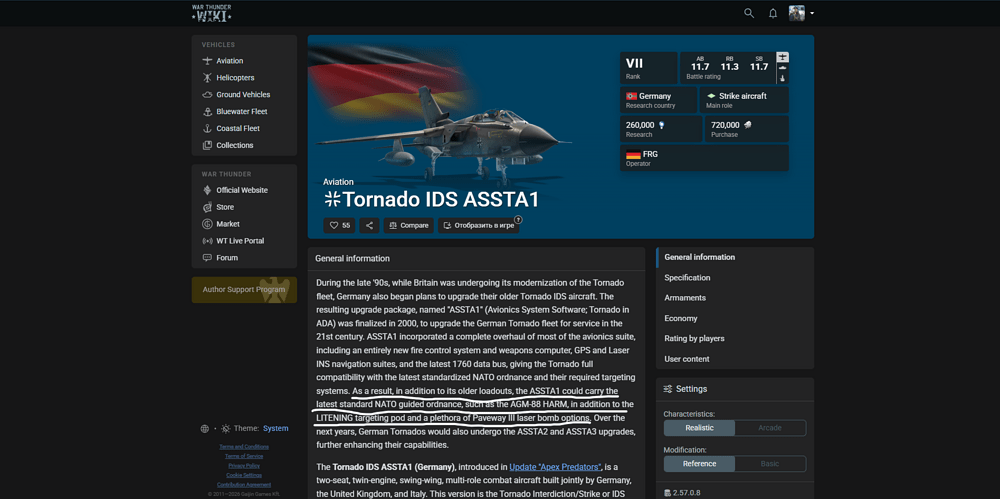The width and height of the screenshot is (1000, 499).
Task: Open the Forum link
Action: tap(227, 258)
